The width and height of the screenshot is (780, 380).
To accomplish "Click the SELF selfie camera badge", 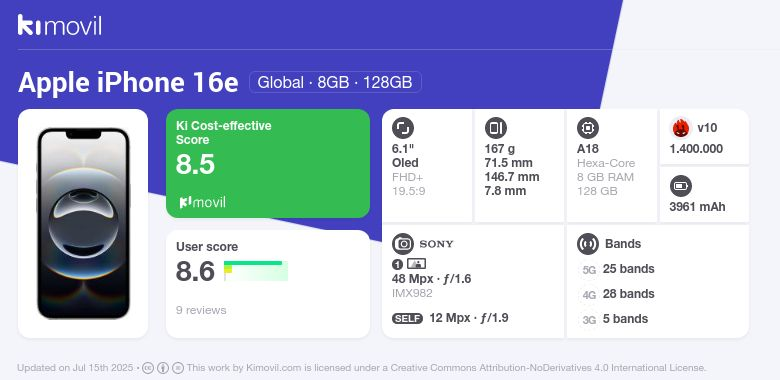I will 407,319.
